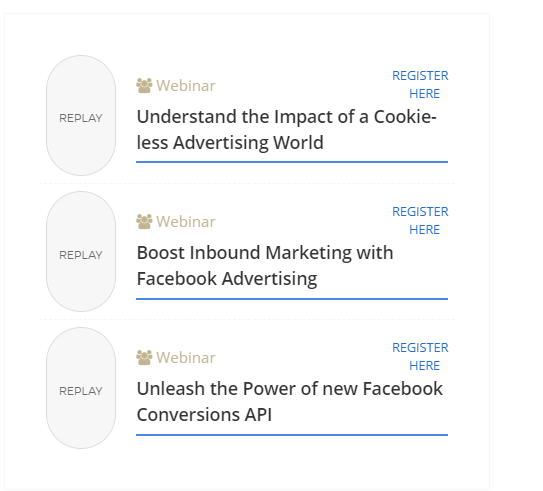
Task: Click the Webinar label above the Cookie-less Advertising title
Action: tap(186, 86)
